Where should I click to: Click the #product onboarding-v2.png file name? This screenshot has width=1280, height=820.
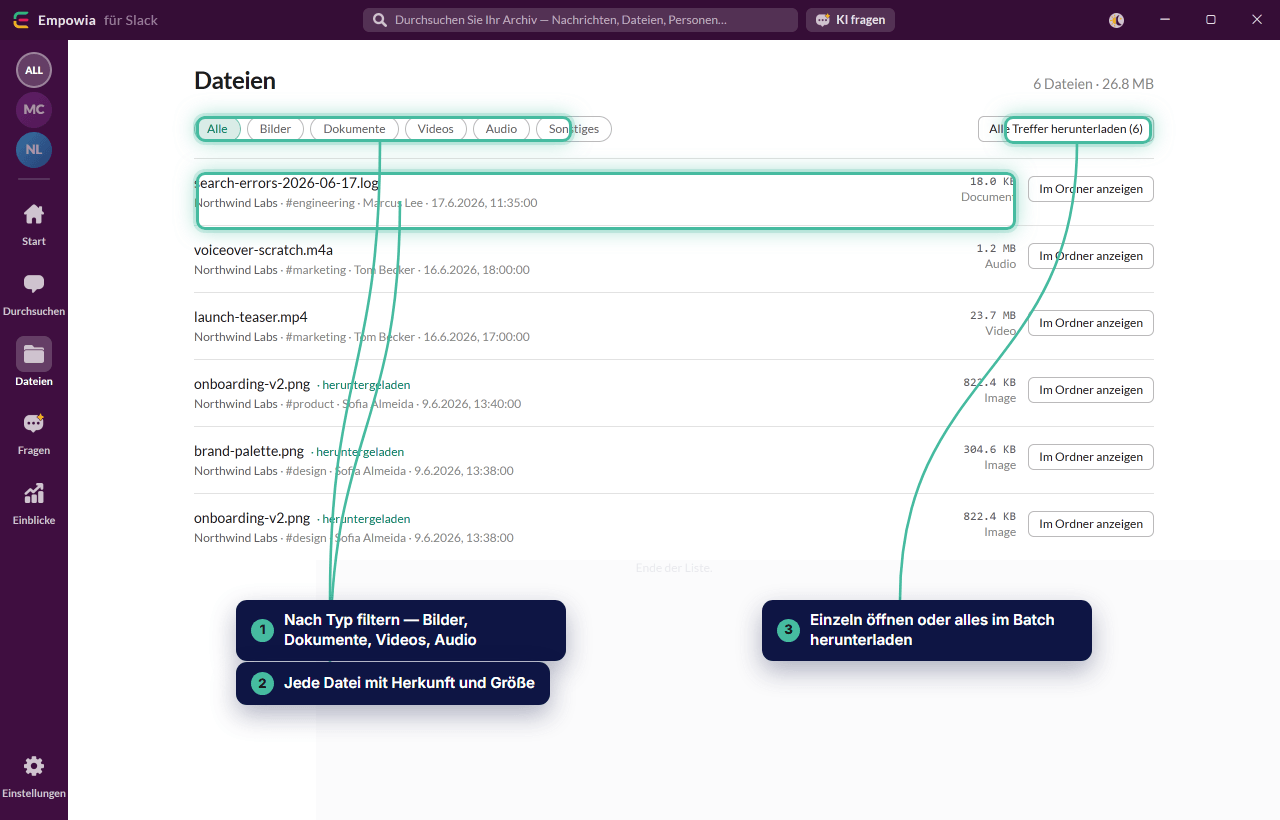pyautogui.click(x=252, y=384)
